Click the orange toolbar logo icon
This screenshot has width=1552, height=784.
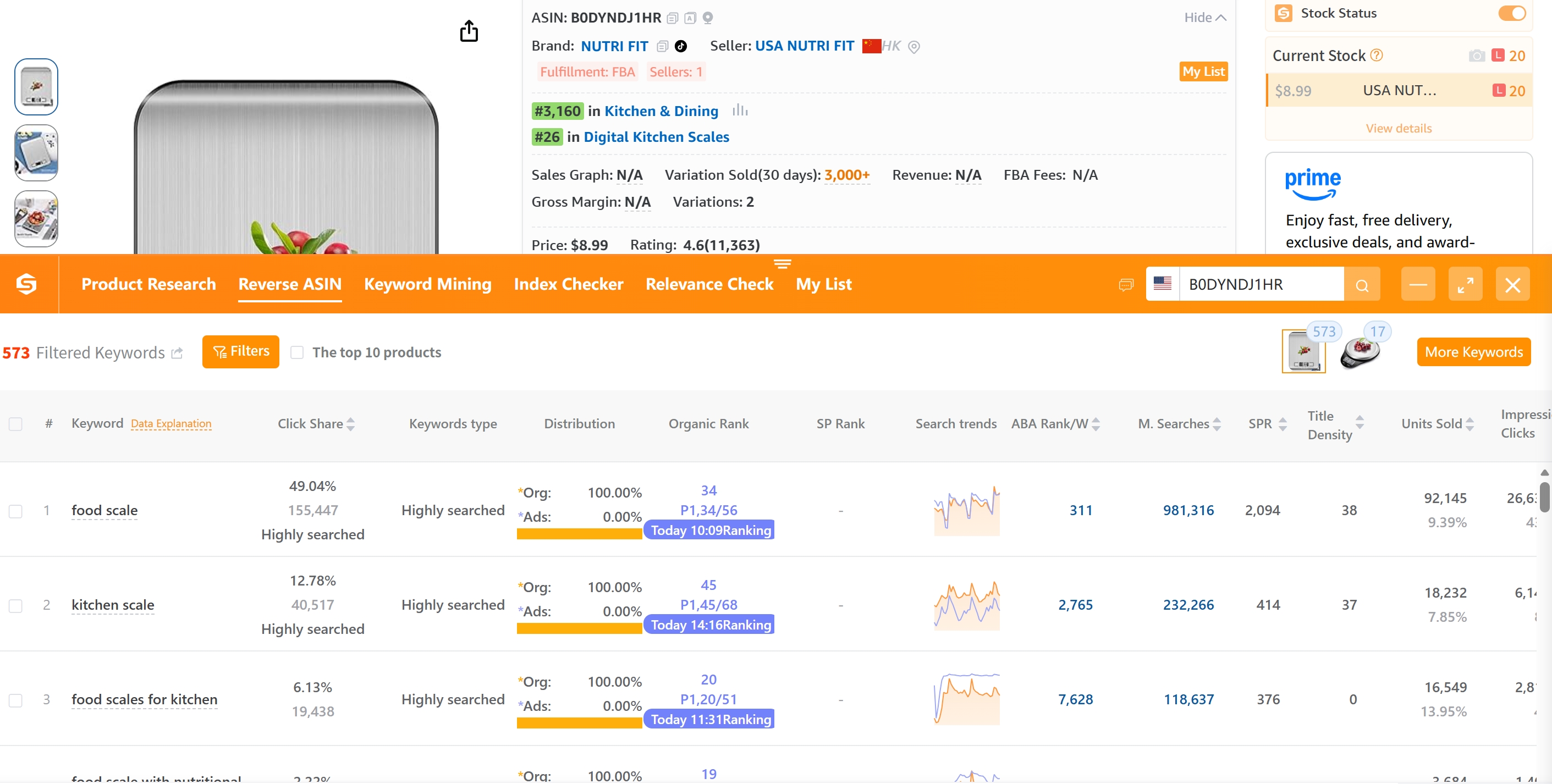(26, 284)
